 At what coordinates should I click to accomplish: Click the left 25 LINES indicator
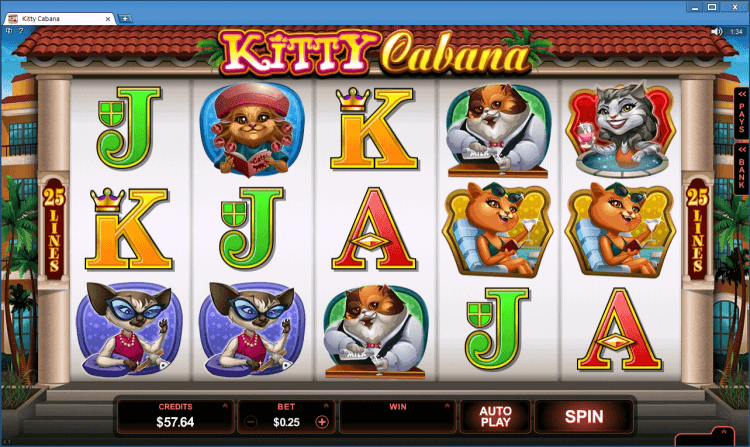click(x=53, y=230)
